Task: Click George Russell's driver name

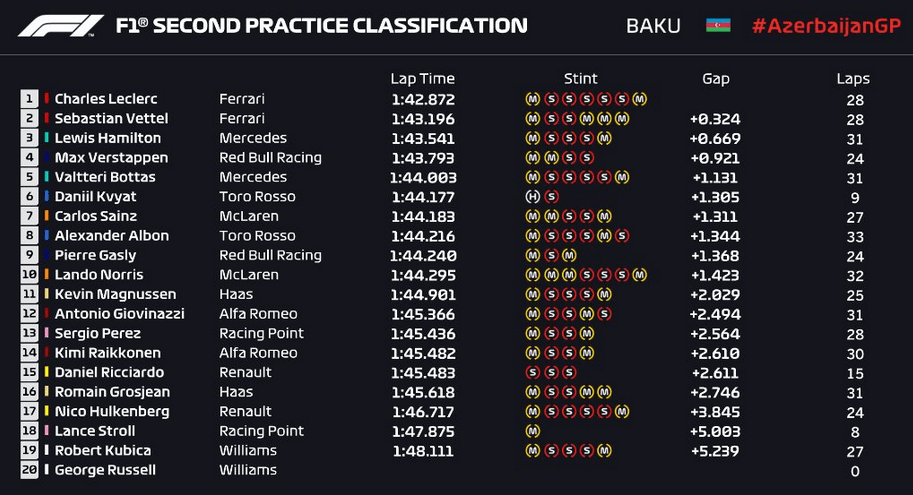Action: (105, 470)
